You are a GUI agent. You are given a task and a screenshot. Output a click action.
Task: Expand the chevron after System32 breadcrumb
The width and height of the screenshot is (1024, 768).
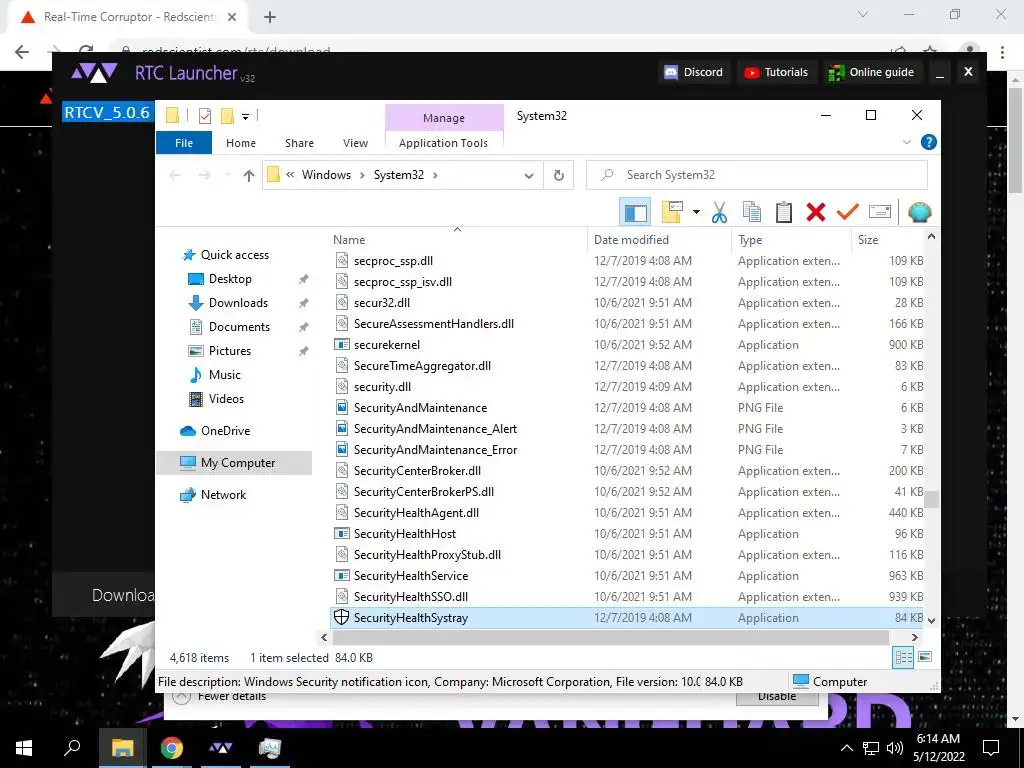[435, 175]
